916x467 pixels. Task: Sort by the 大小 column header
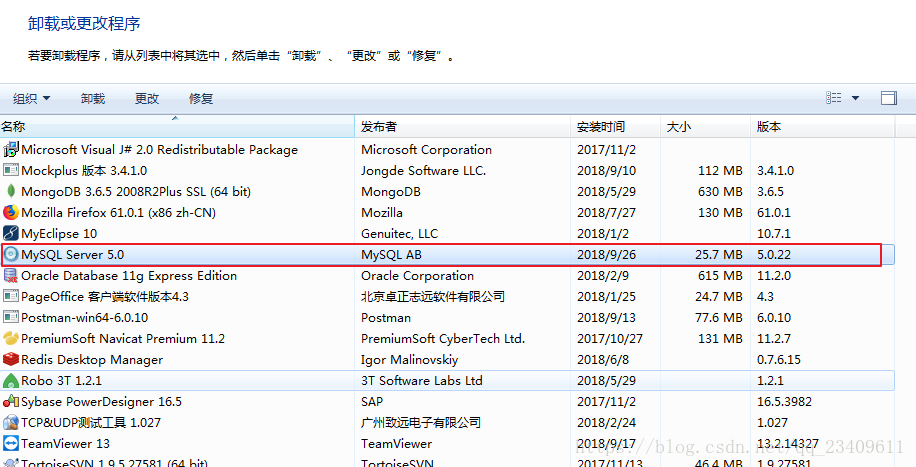pos(706,126)
